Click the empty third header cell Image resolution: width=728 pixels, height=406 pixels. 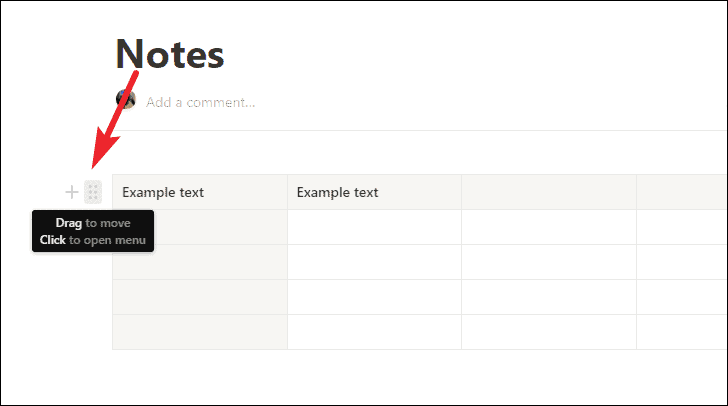pyautogui.click(x=548, y=192)
